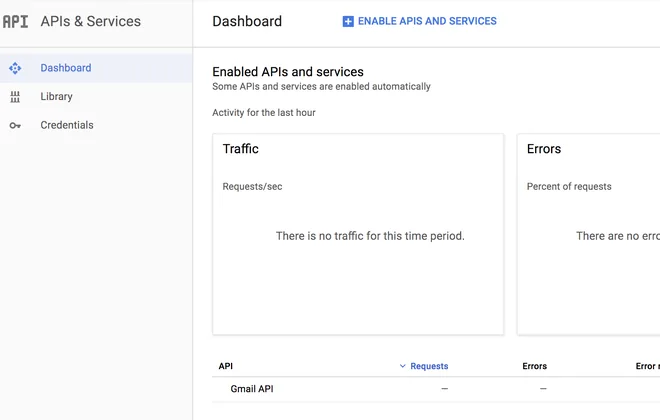This screenshot has width=660, height=420.
Task: Click the API column header
Action: point(226,366)
